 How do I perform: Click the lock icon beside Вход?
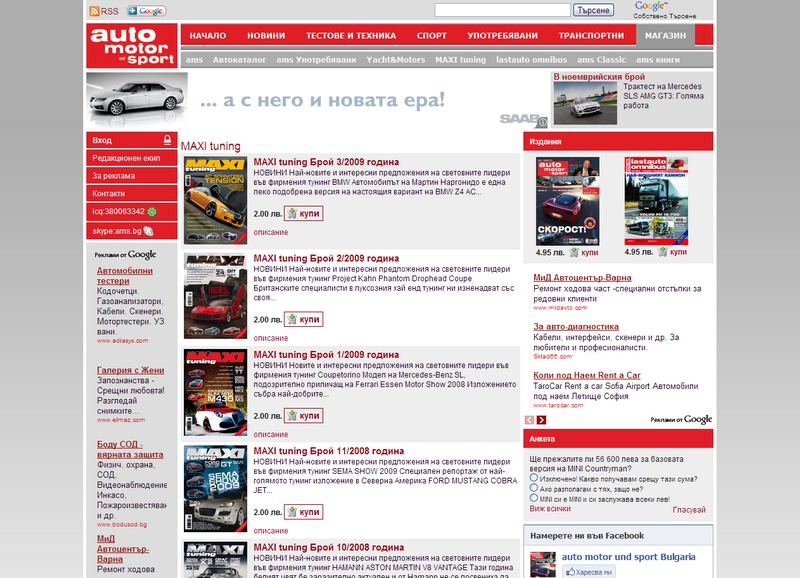[167, 140]
